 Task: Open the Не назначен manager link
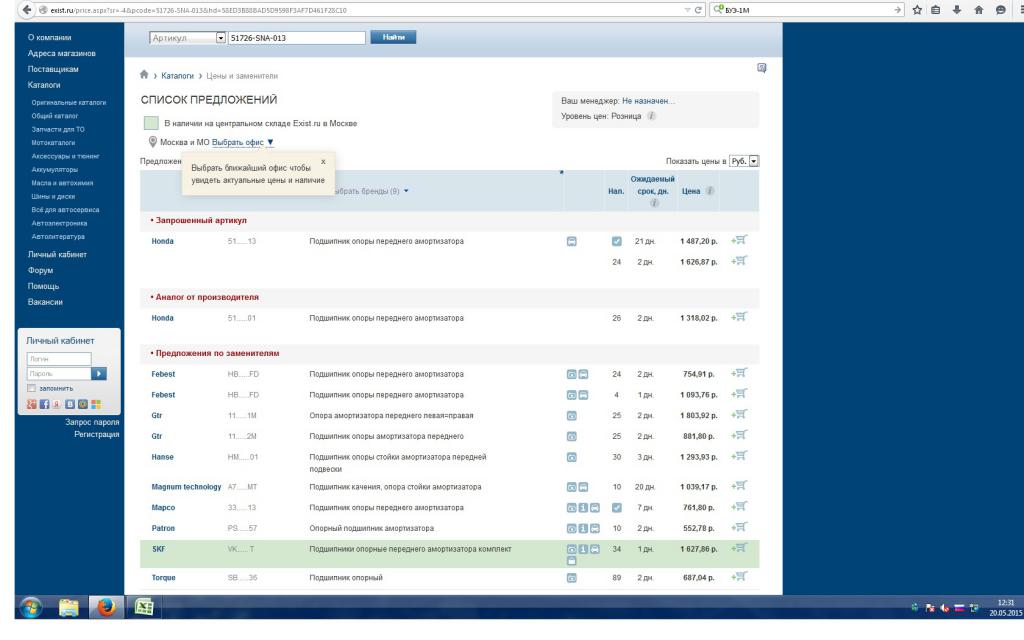click(648, 101)
